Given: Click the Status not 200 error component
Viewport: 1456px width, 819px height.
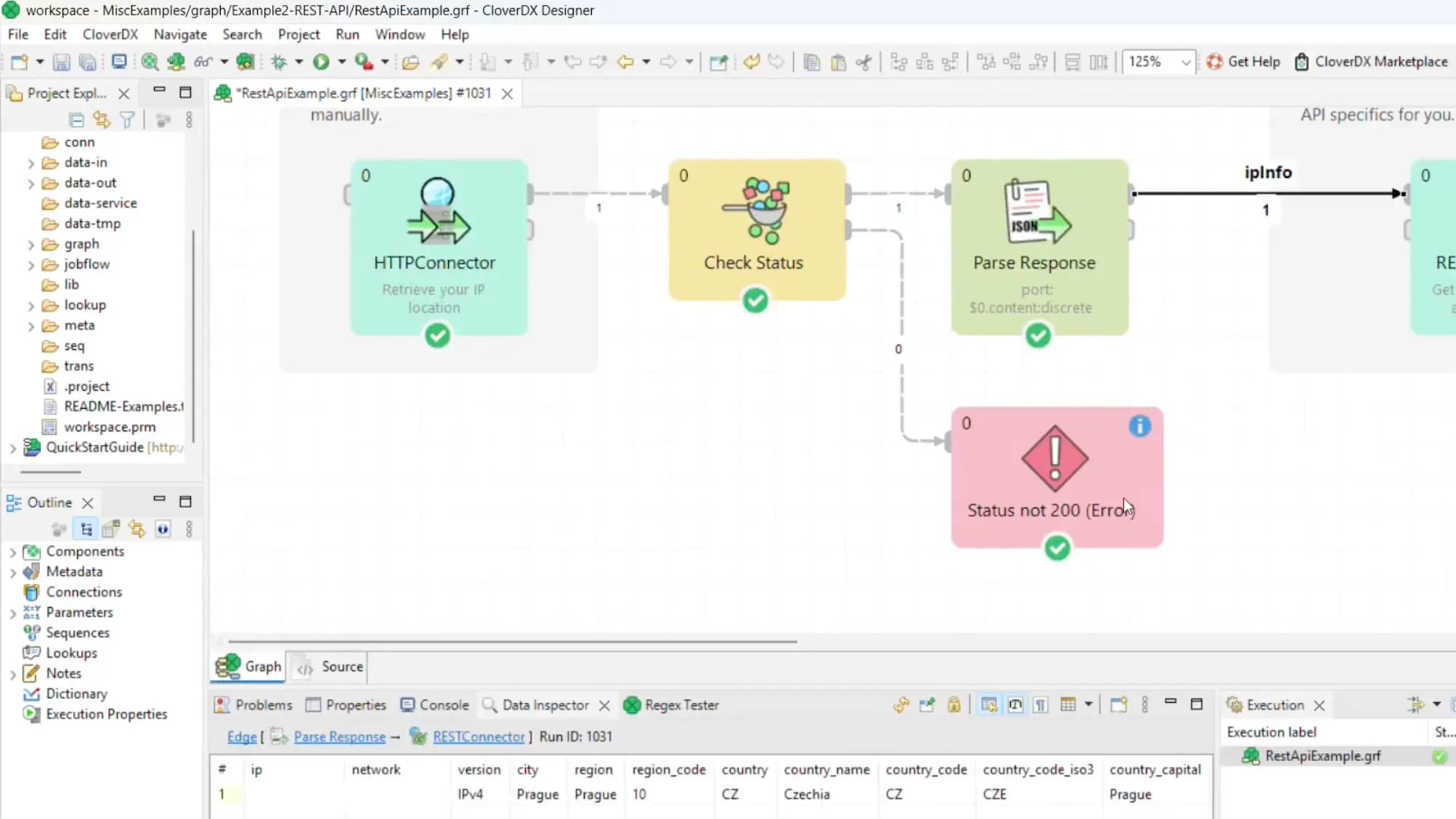Looking at the screenshot, I should pos(1057,477).
